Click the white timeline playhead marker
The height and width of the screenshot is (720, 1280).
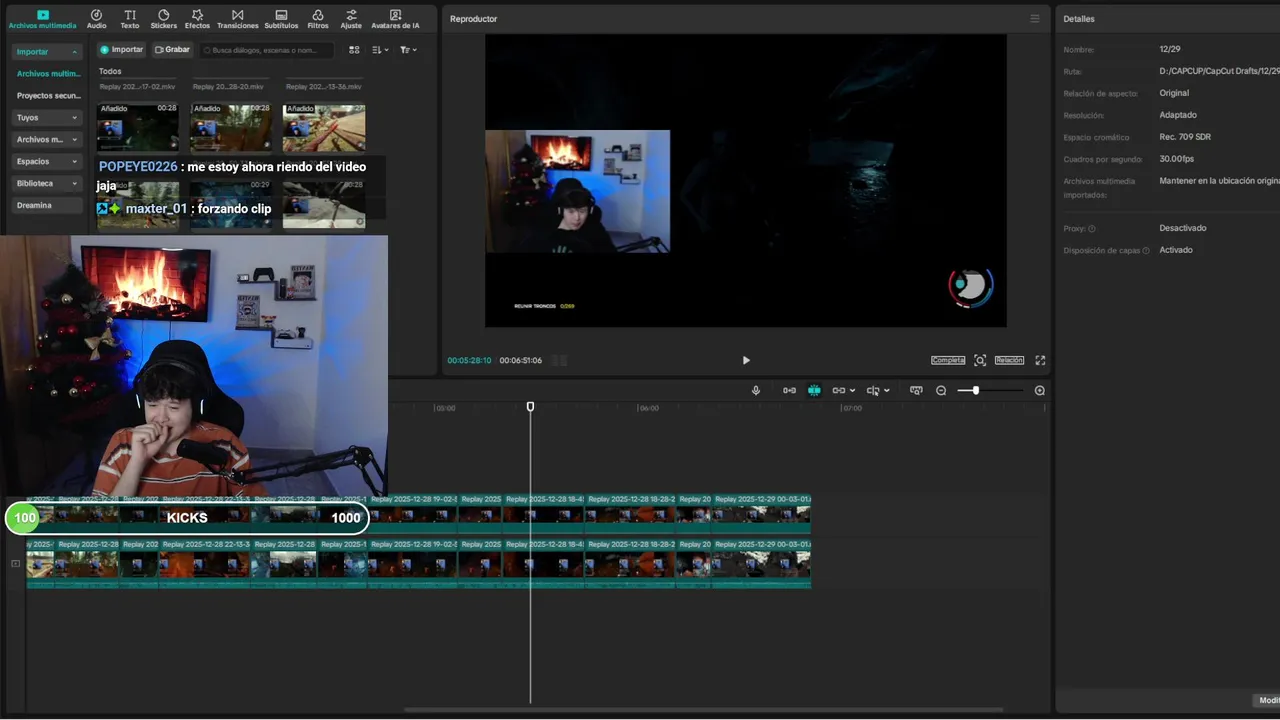tap(530, 406)
